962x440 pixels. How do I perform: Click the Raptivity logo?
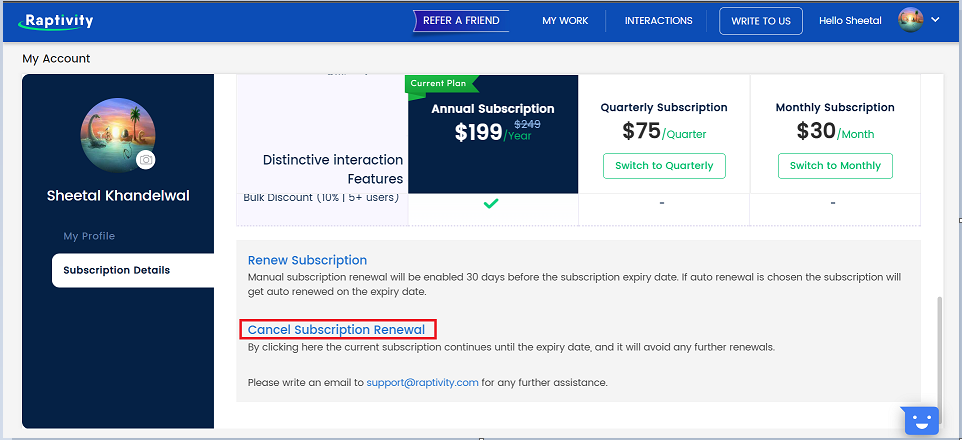(x=56, y=21)
